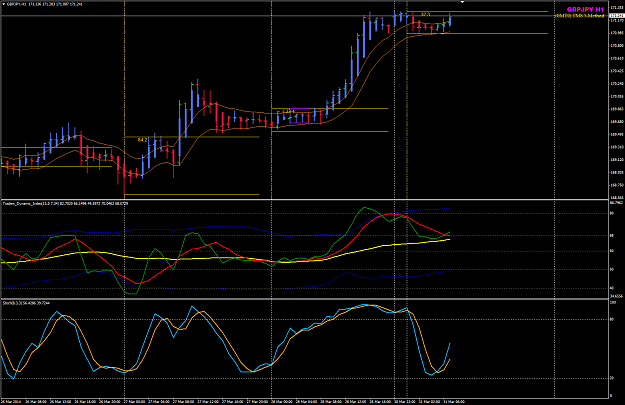This screenshot has height=405, width=625.
Task: Click the 28 Mar 00:00 time axis label
Action: (x=281, y=401)
